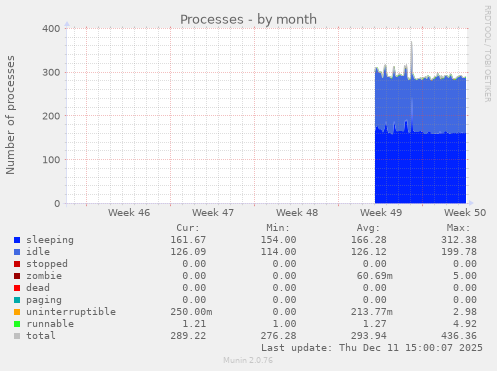Select the "sleeping" legend label
497x371 pixels.
coord(50,240)
